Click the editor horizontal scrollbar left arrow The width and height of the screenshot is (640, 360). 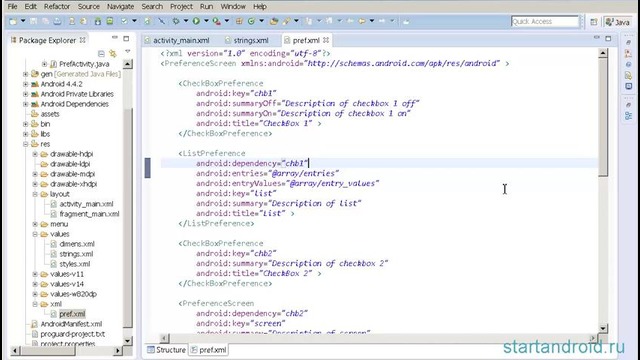[164, 338]
